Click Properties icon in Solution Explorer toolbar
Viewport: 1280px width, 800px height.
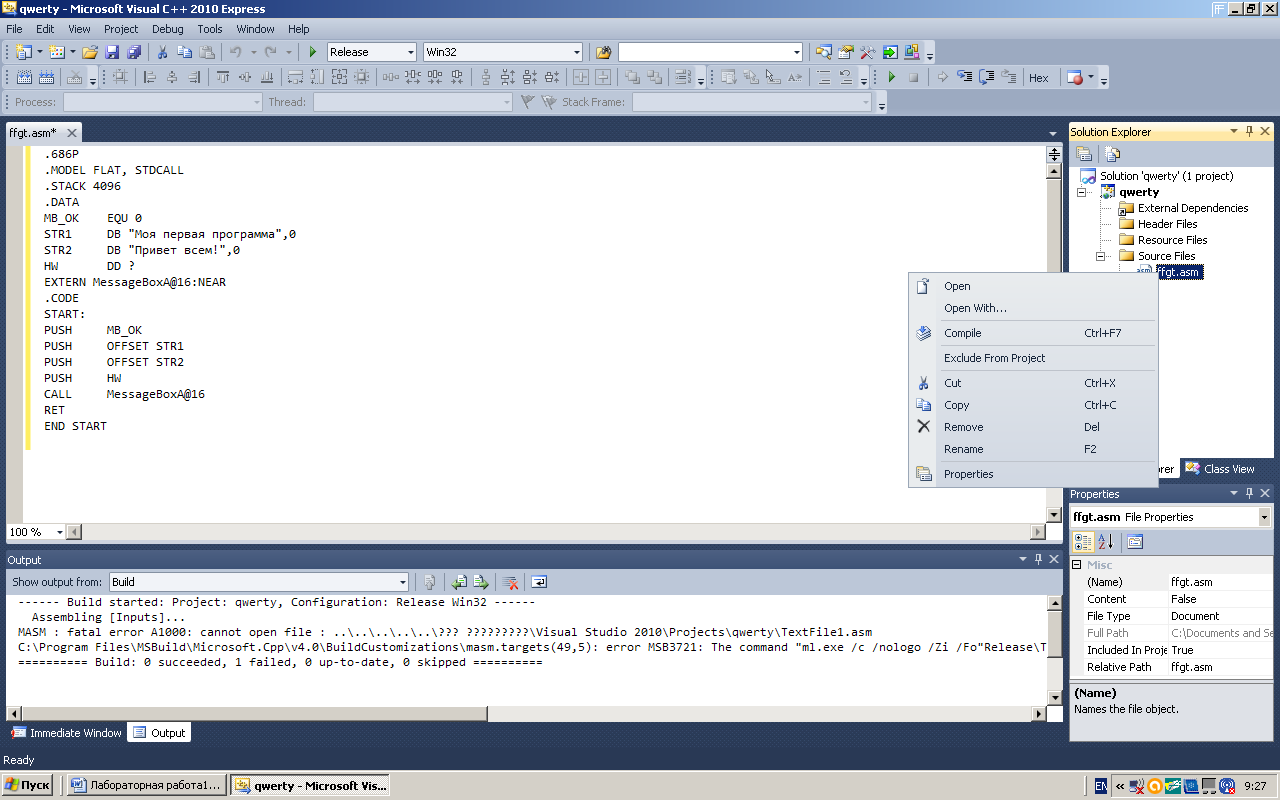pyautogui.click(x=1084, y=154)
